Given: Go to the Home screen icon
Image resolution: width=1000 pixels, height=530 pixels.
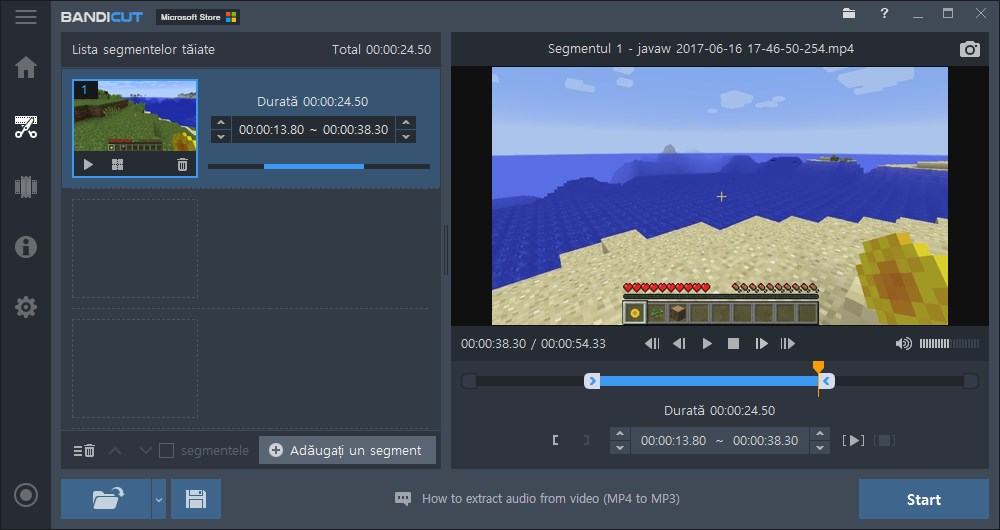Looking at the screenshot, I should click(x=26, y=67).
